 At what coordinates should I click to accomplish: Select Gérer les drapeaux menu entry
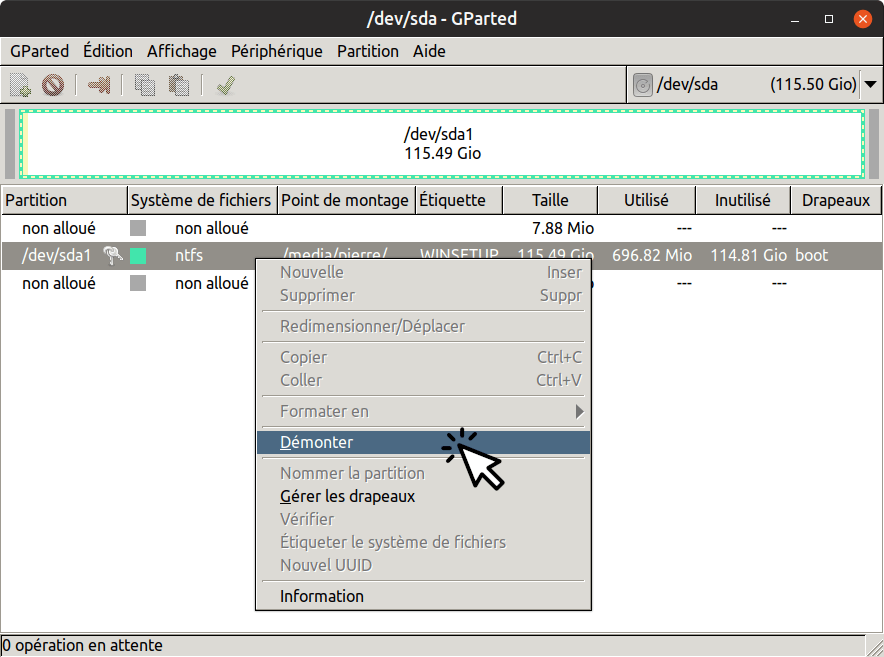click(423, 497)
